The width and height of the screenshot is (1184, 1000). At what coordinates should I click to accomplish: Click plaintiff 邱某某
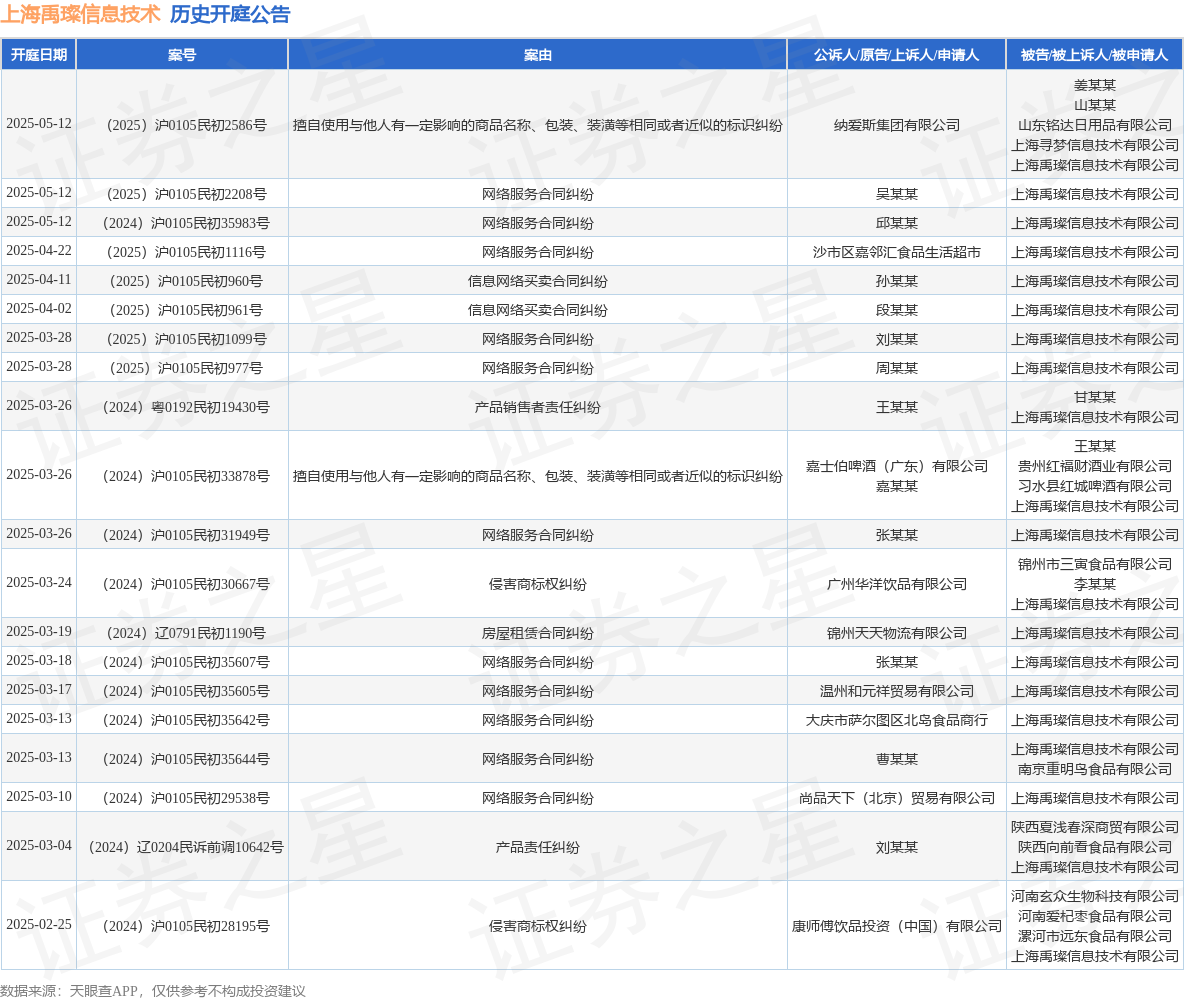[896, 224]
